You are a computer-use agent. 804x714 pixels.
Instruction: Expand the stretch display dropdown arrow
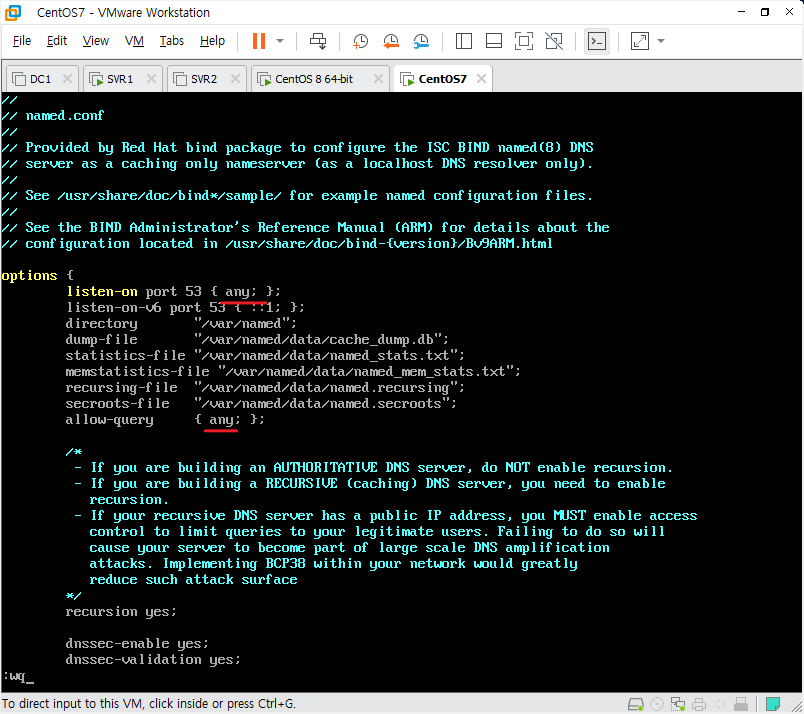(x=661, y=41)
